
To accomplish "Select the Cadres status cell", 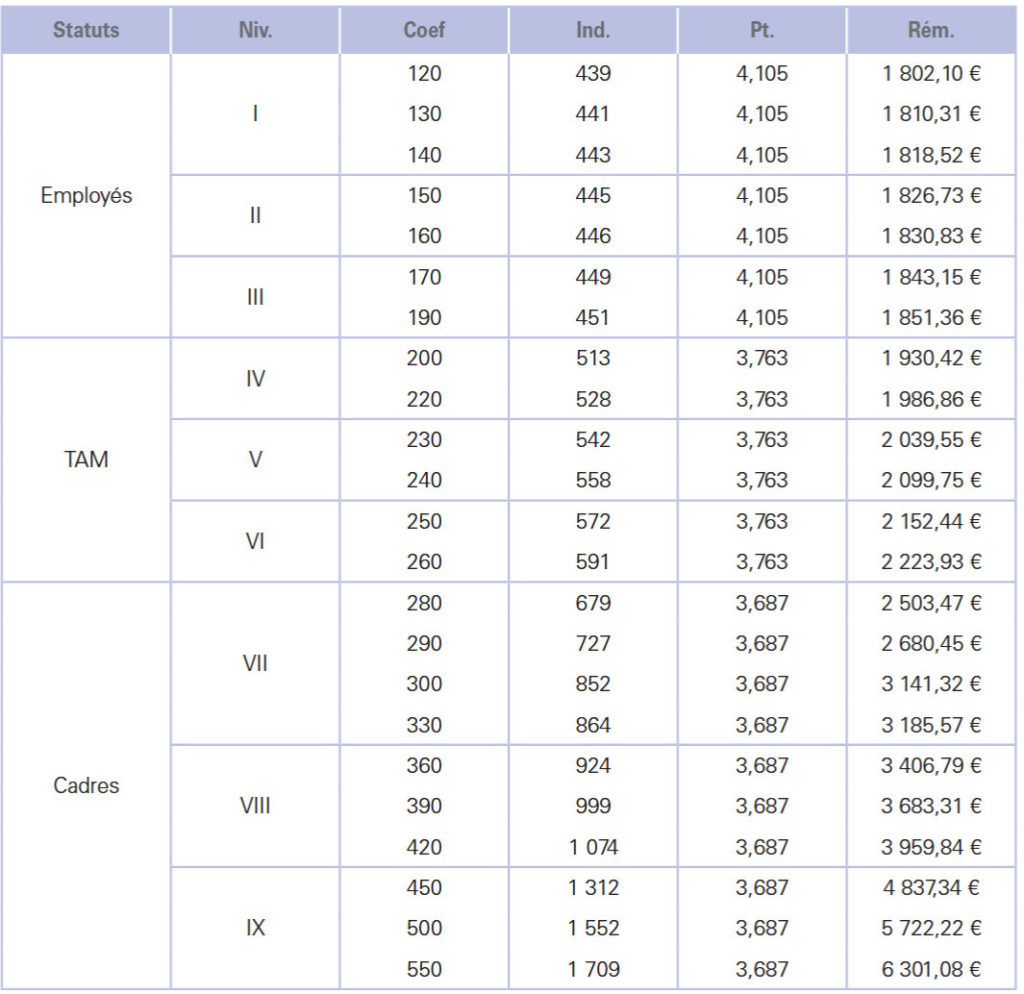I will pyautogui.click(x=86, y=786).
